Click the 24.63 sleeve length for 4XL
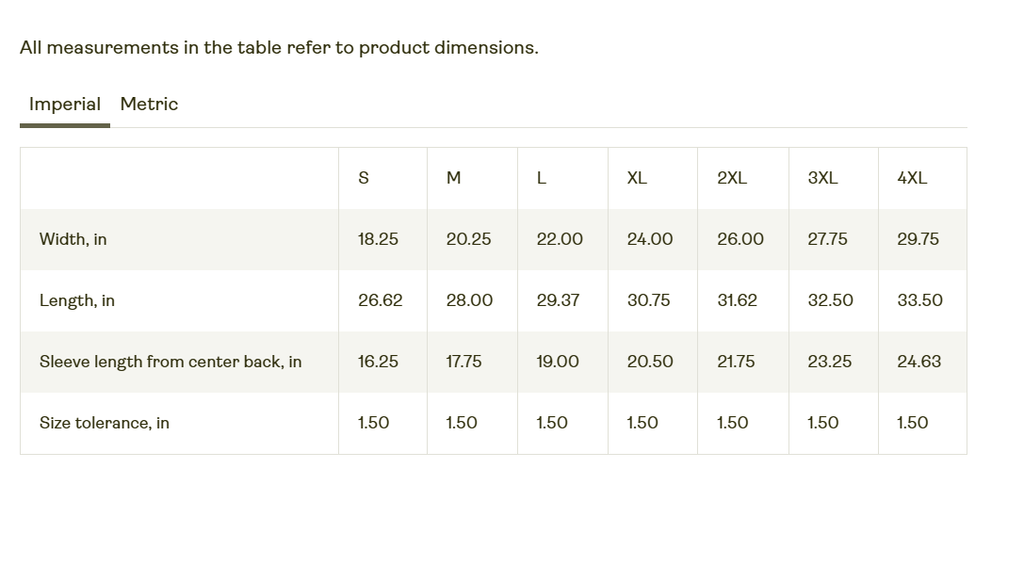 tap(919, 361)
